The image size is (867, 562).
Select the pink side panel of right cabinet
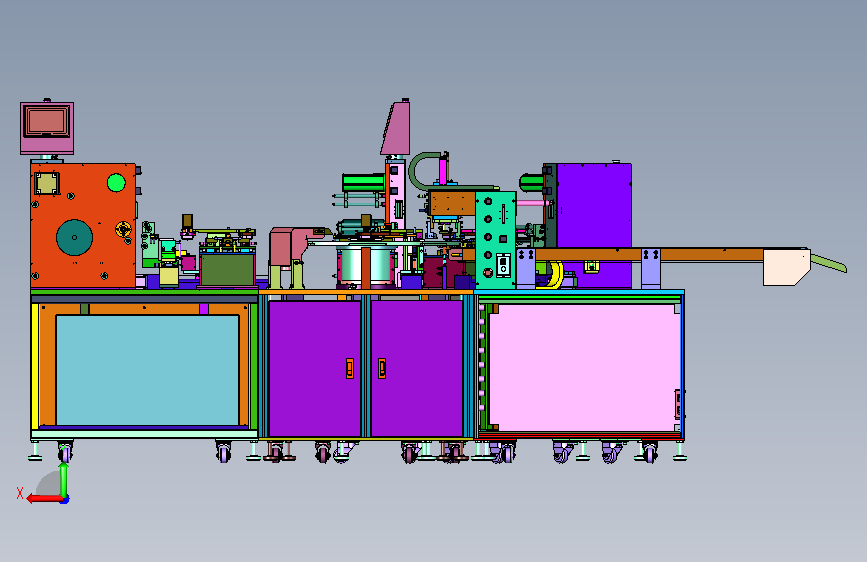tap(584, 368)
